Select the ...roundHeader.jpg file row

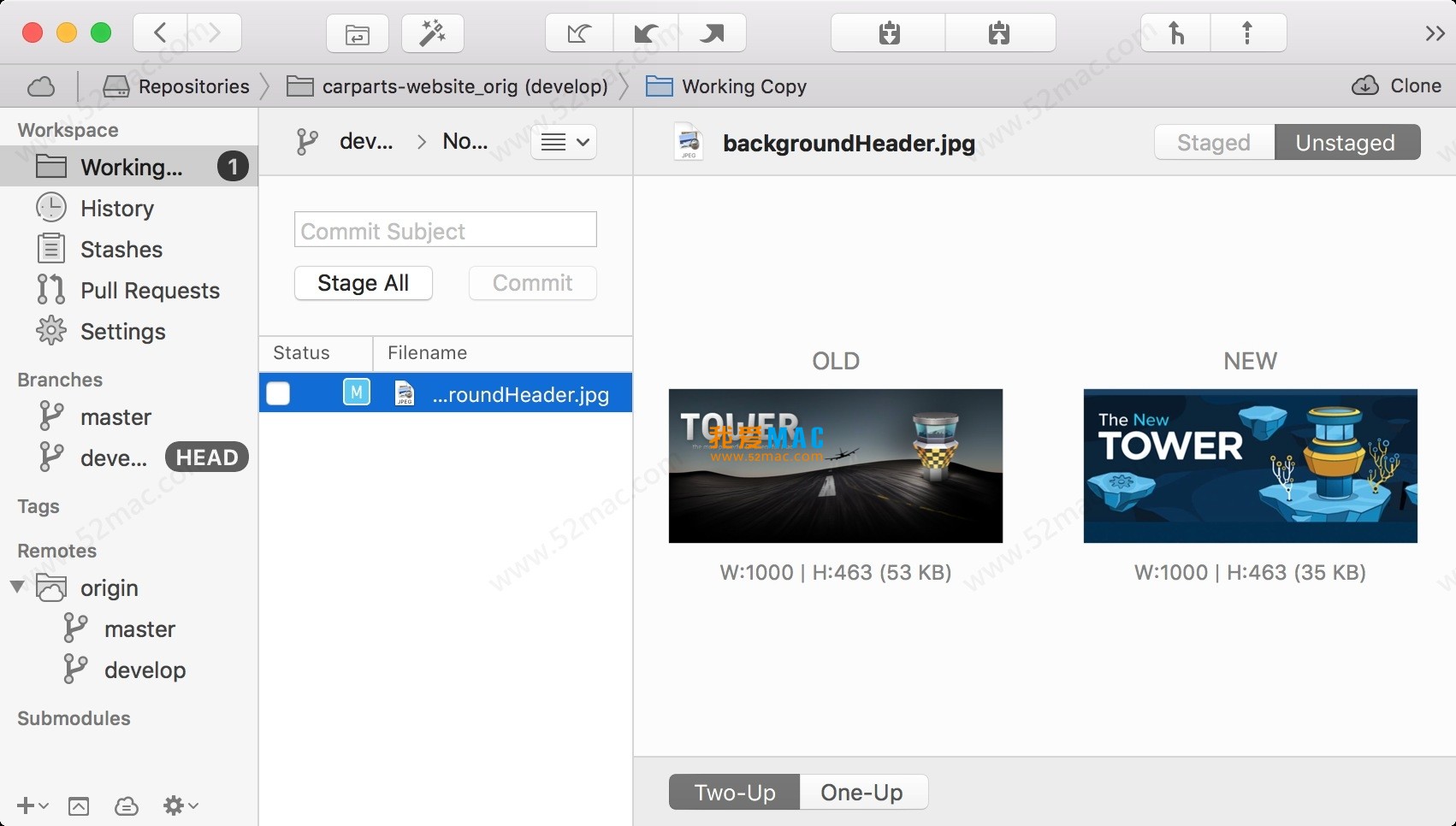pos(446,392)
